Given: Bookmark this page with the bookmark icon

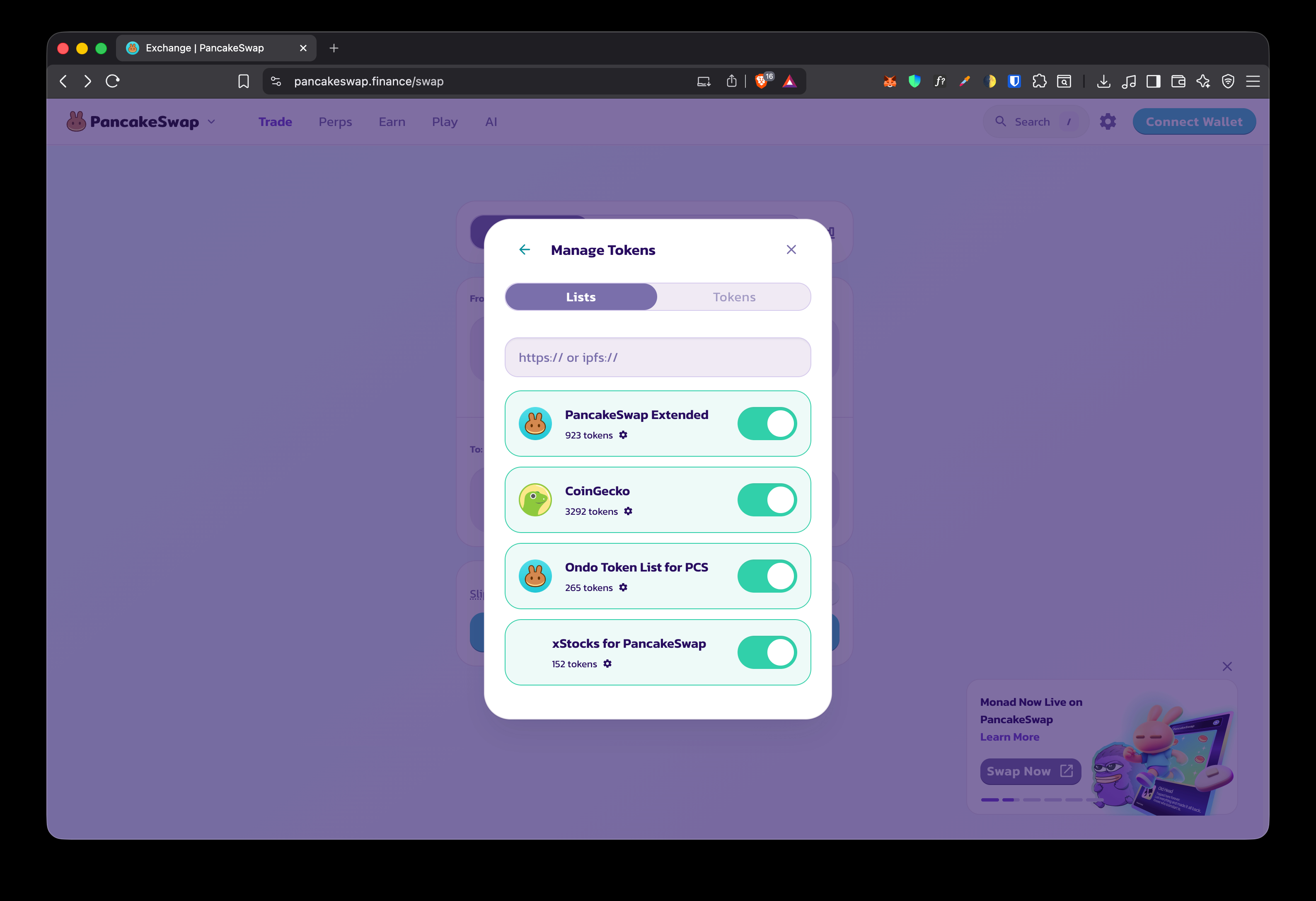Looking at the screenshot, I should coord(244,82).
